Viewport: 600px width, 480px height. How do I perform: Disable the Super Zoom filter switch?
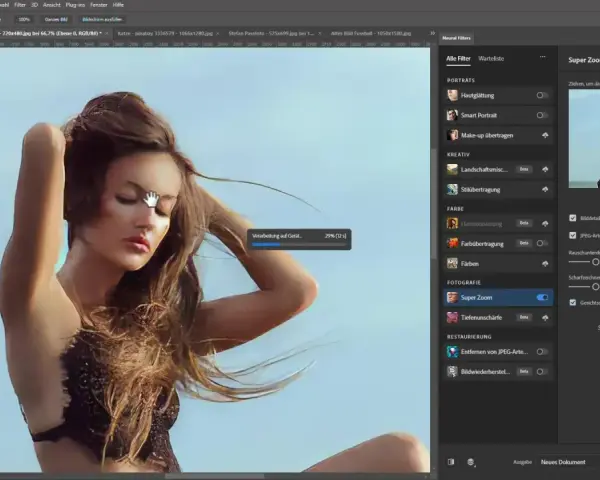pos(542,297)
